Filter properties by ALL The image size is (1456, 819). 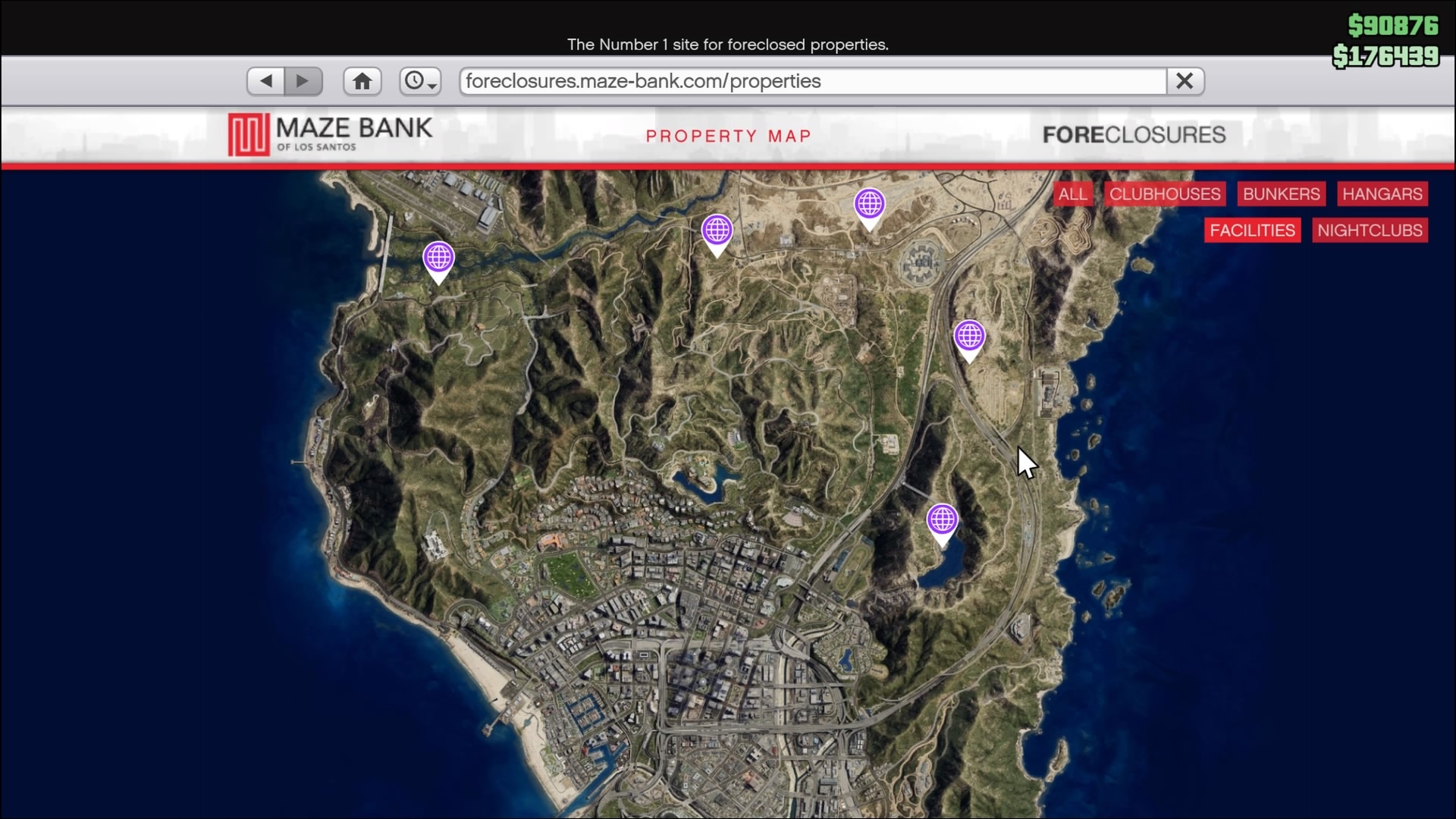pos(1072,194)
